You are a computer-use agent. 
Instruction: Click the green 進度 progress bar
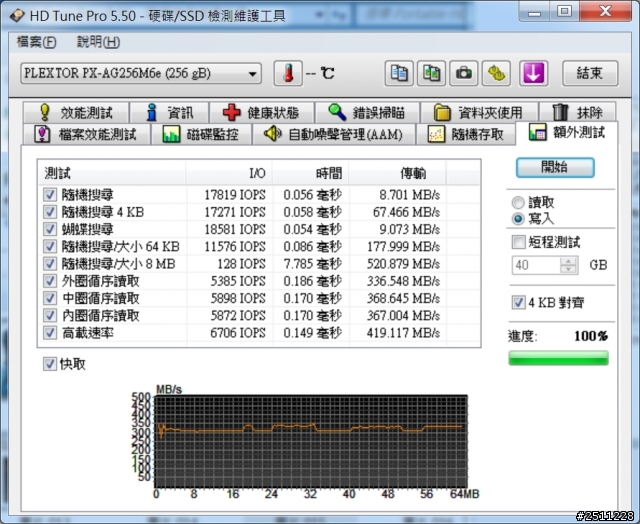(558, 358)
